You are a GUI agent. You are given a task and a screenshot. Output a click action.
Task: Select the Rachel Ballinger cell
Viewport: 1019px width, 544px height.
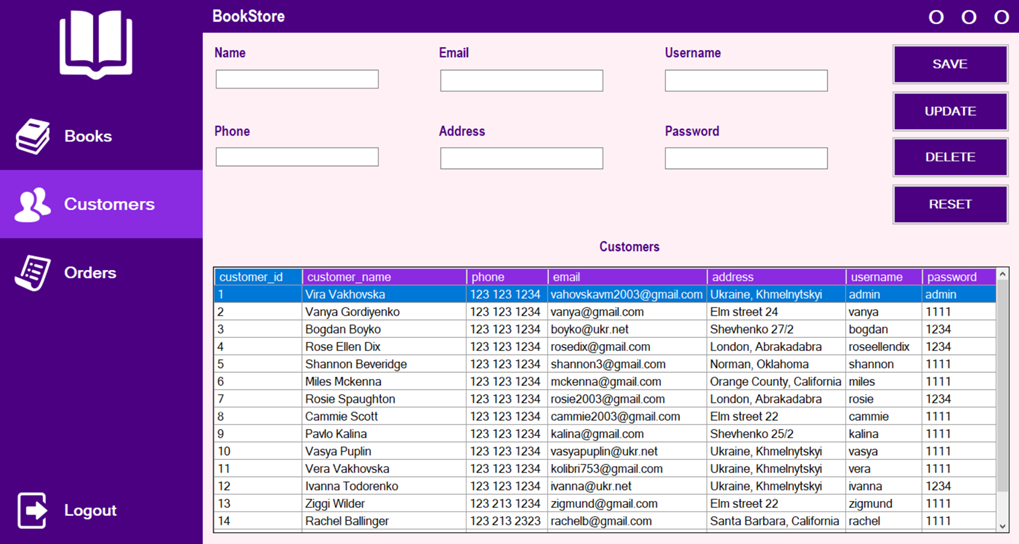(384, 521)
